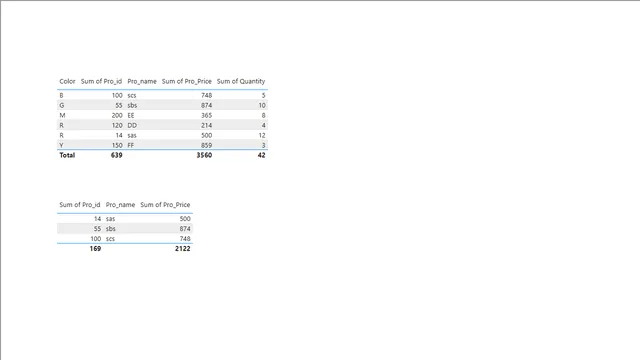The width and height of the screenshot is (640, 360).
Task: Click Pro_id value 150
Action: click(x=117, y=145)
